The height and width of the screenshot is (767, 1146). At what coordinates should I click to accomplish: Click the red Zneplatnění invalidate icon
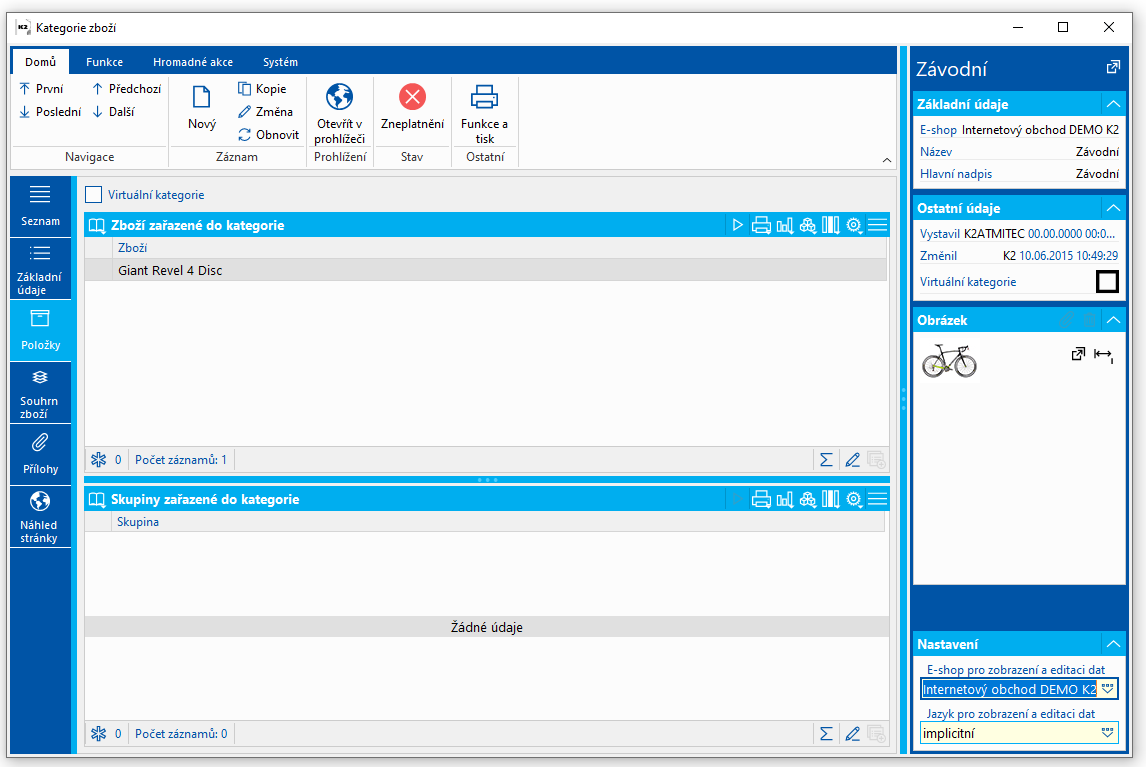tap(412, 97)
